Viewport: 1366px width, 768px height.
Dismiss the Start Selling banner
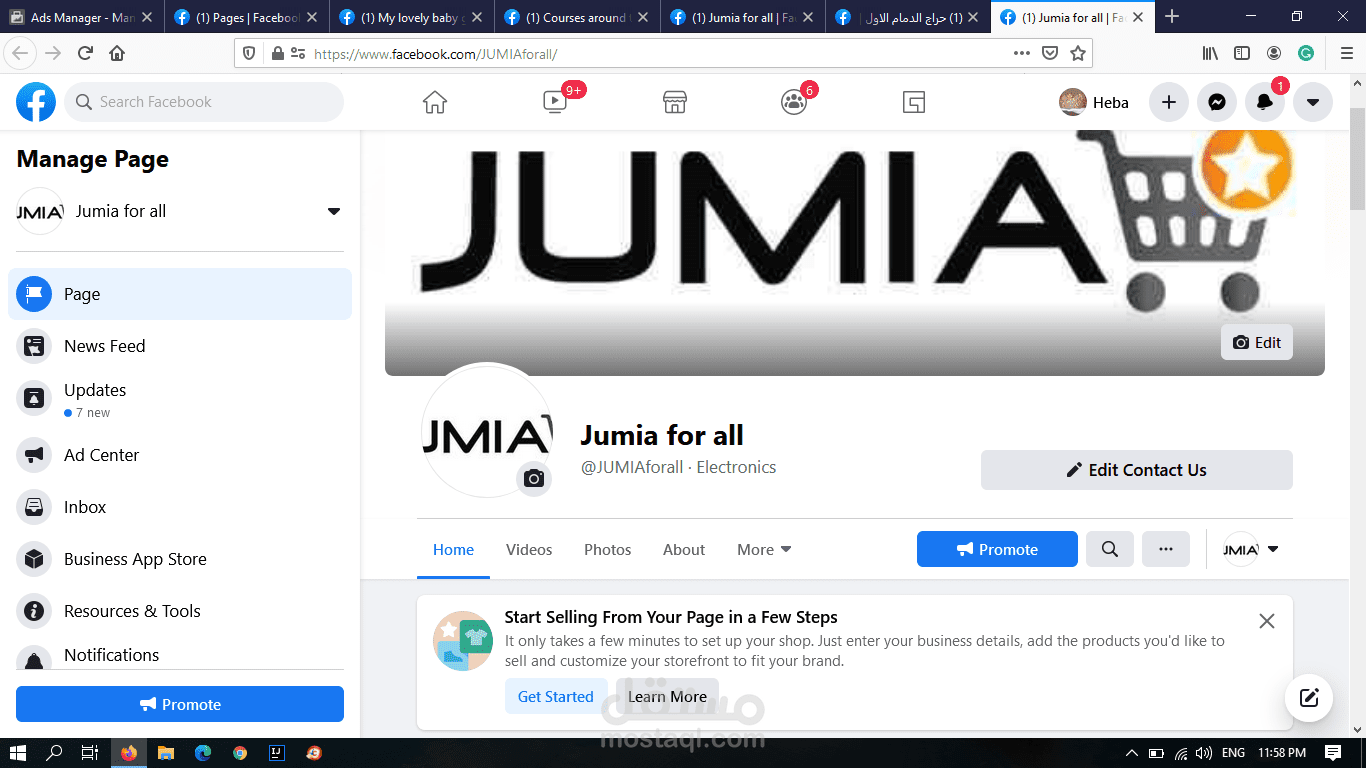click(1267, 621)
